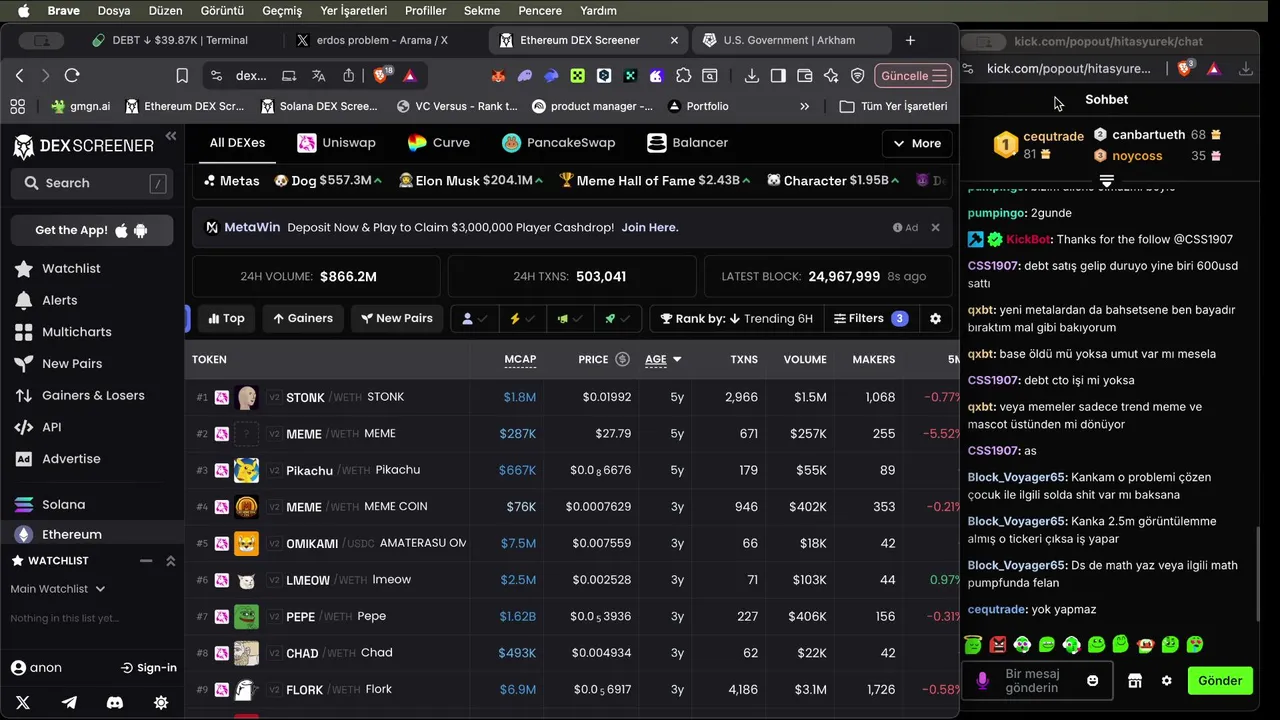The height and width of the screenshot is (720, 1280).
Task: Open the Discord icon in DEX Screener footer
Action: (x=115, y=703)
